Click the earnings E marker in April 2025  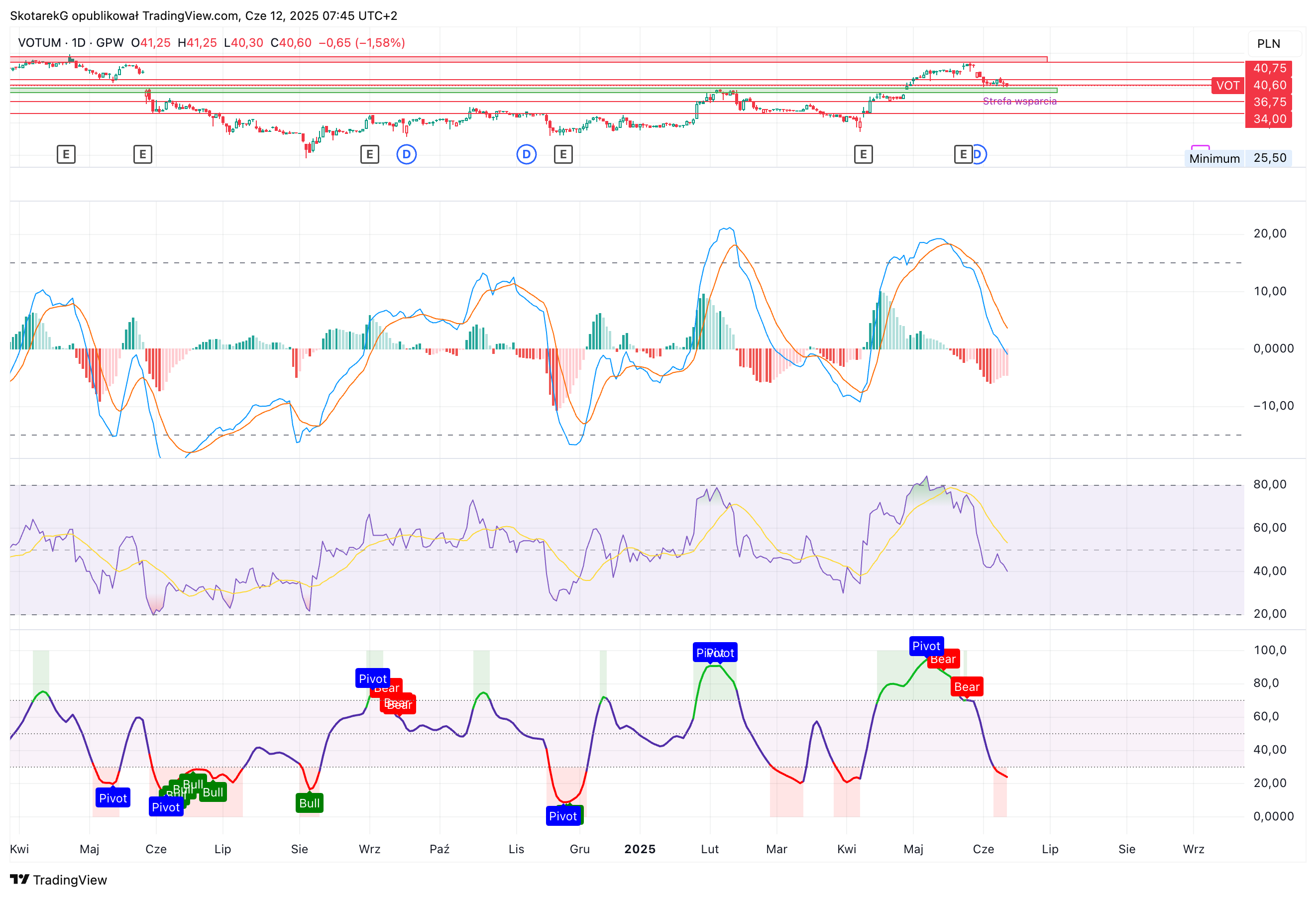click(864, 154)
